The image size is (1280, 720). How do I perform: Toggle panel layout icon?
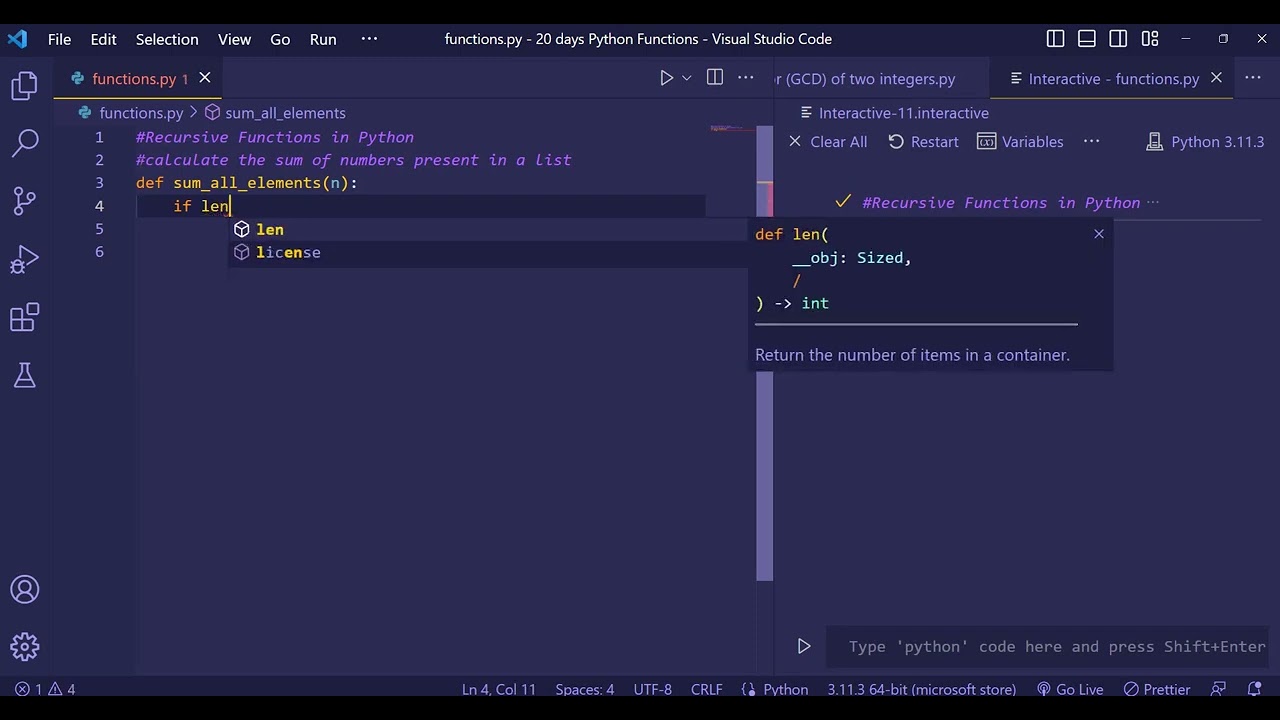coord(1087,39)
